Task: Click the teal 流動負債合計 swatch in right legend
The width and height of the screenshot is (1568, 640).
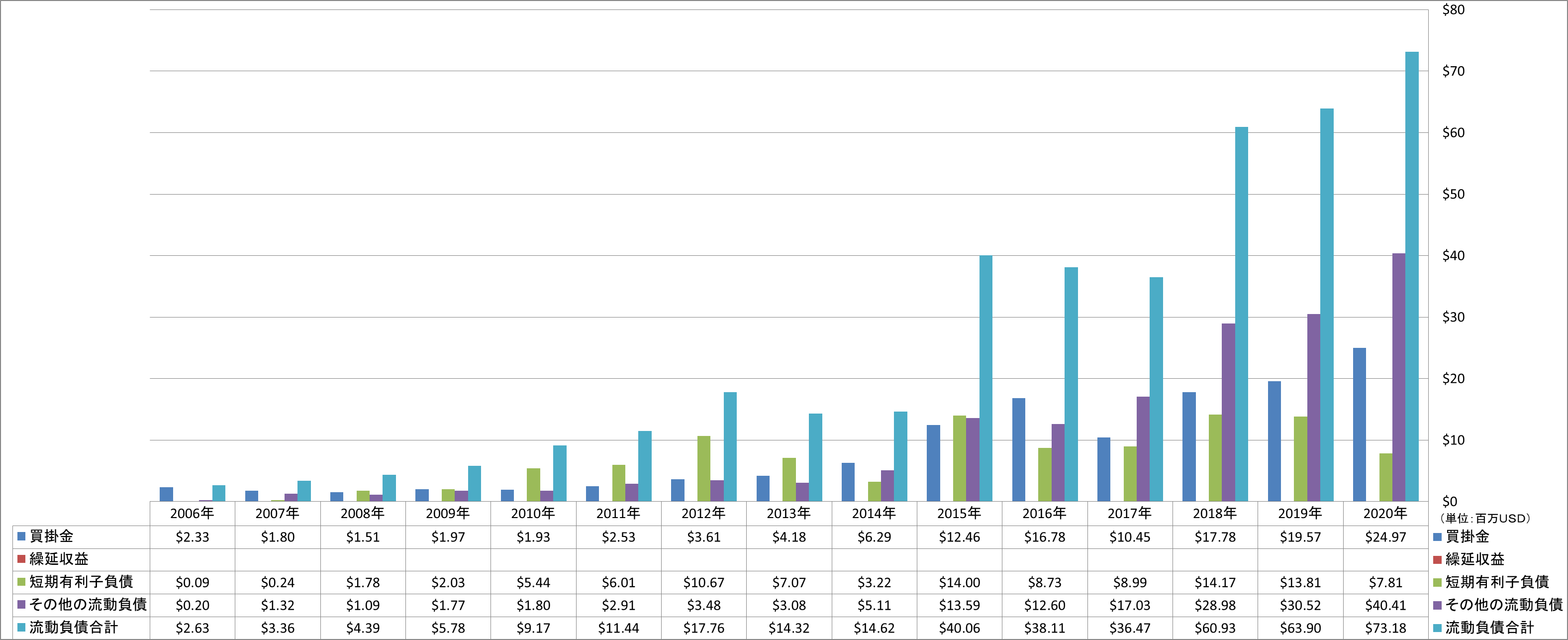Action: (1437, 628)
